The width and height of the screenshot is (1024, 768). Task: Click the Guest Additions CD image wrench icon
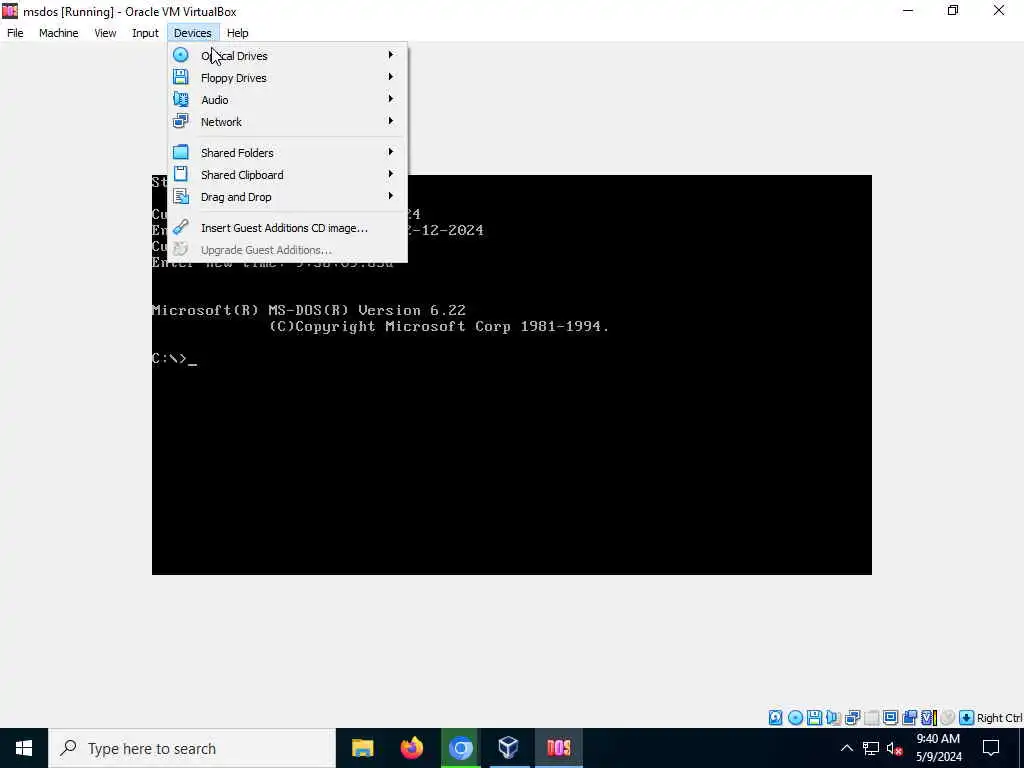[x=180, y=227]
